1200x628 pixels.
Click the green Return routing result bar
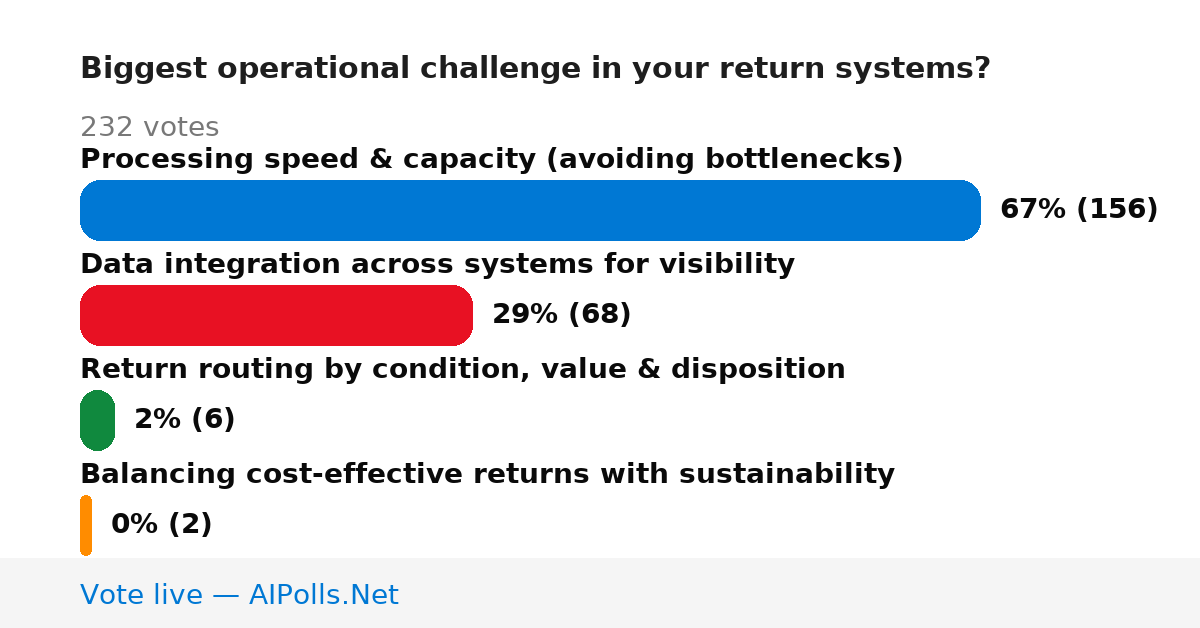[x=97, y=420]
